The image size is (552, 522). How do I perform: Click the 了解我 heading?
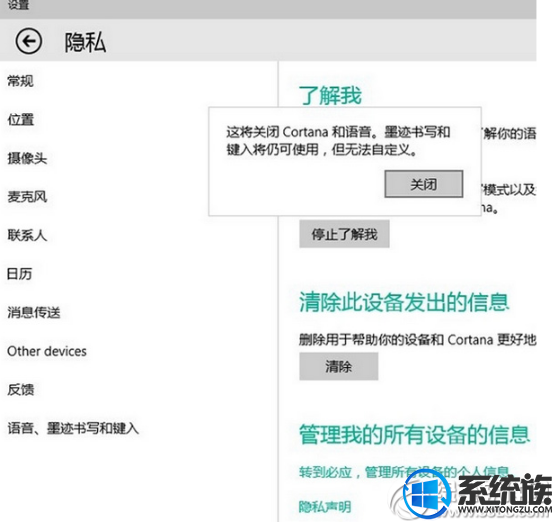330,95
